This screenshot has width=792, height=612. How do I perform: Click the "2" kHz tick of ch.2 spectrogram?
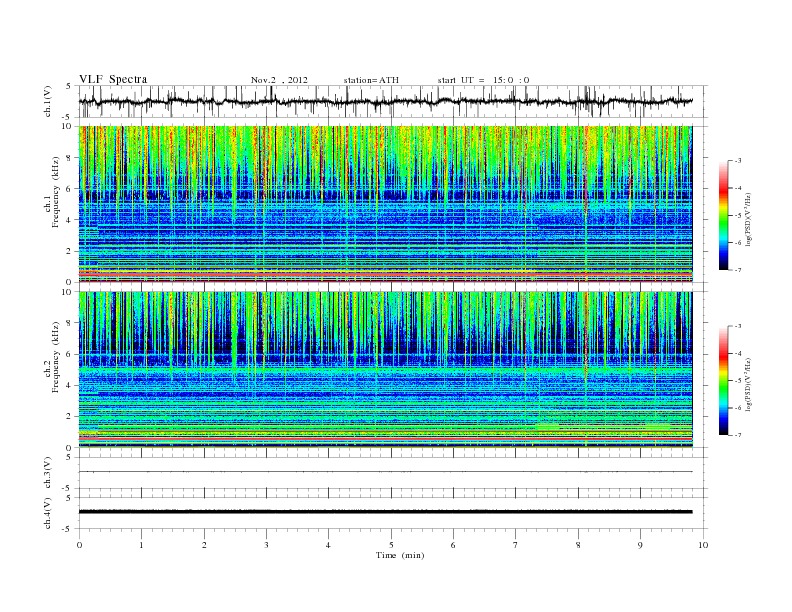click(70, 417)
